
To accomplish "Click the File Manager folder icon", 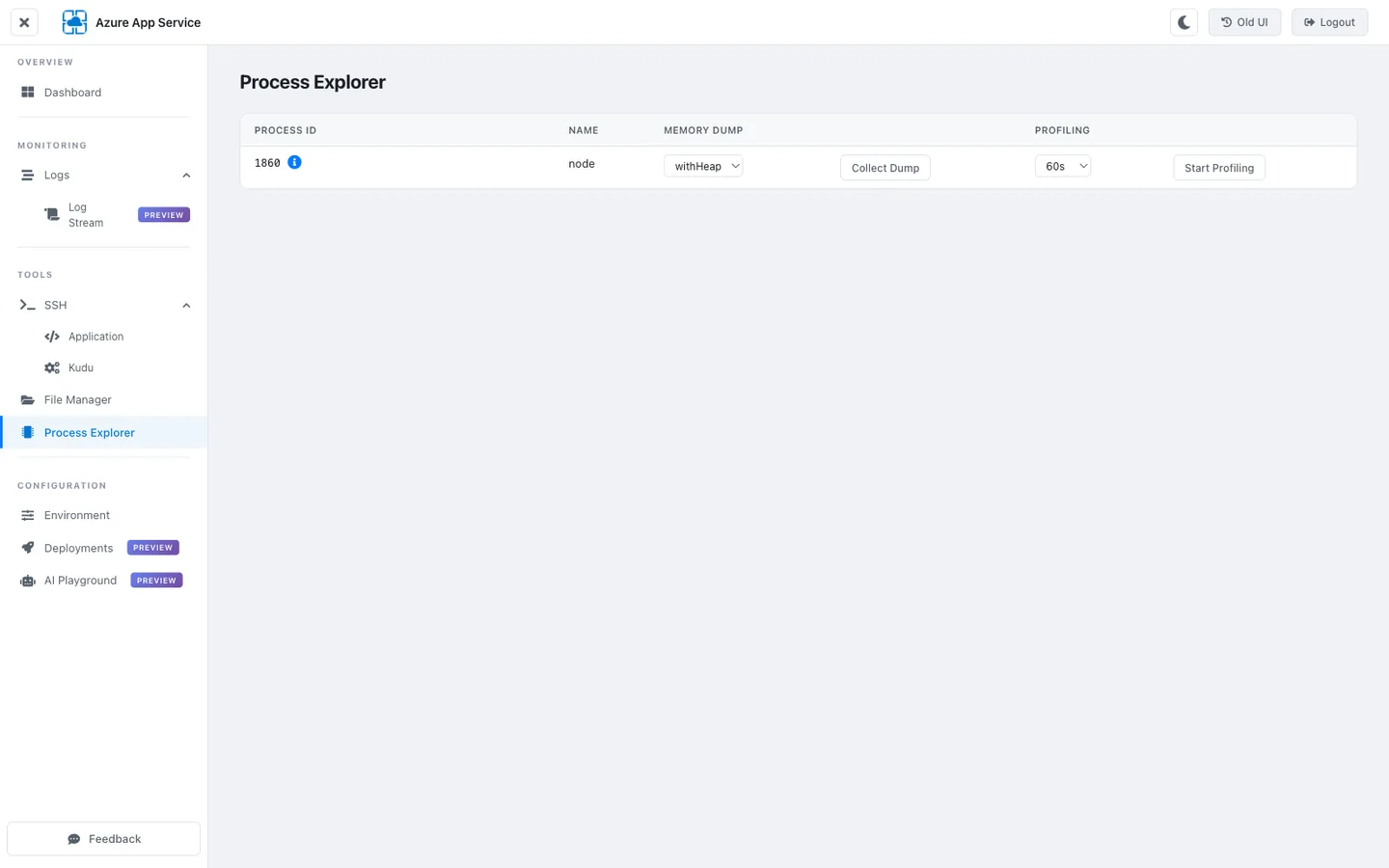I will tap(28, 399).
